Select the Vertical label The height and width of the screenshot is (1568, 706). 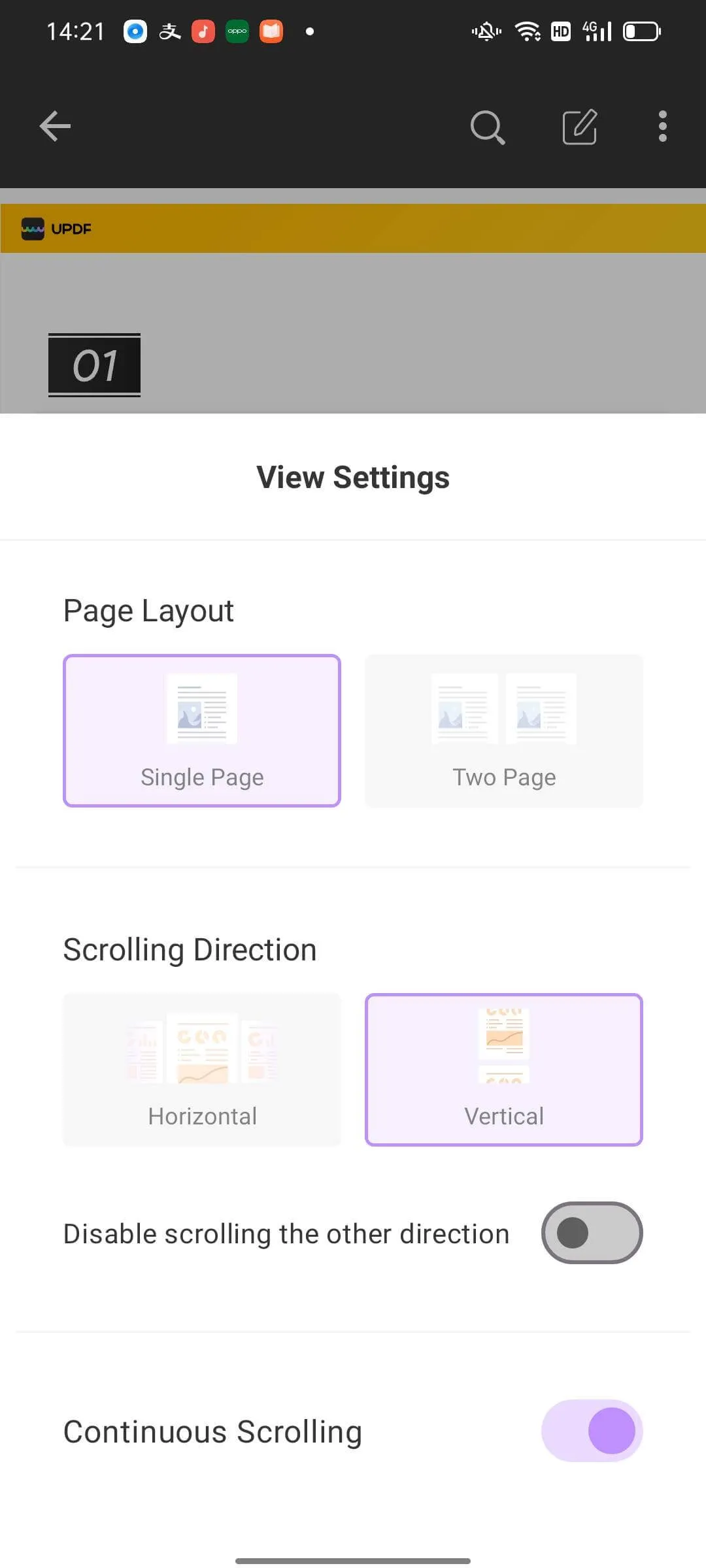[504, 1117]
